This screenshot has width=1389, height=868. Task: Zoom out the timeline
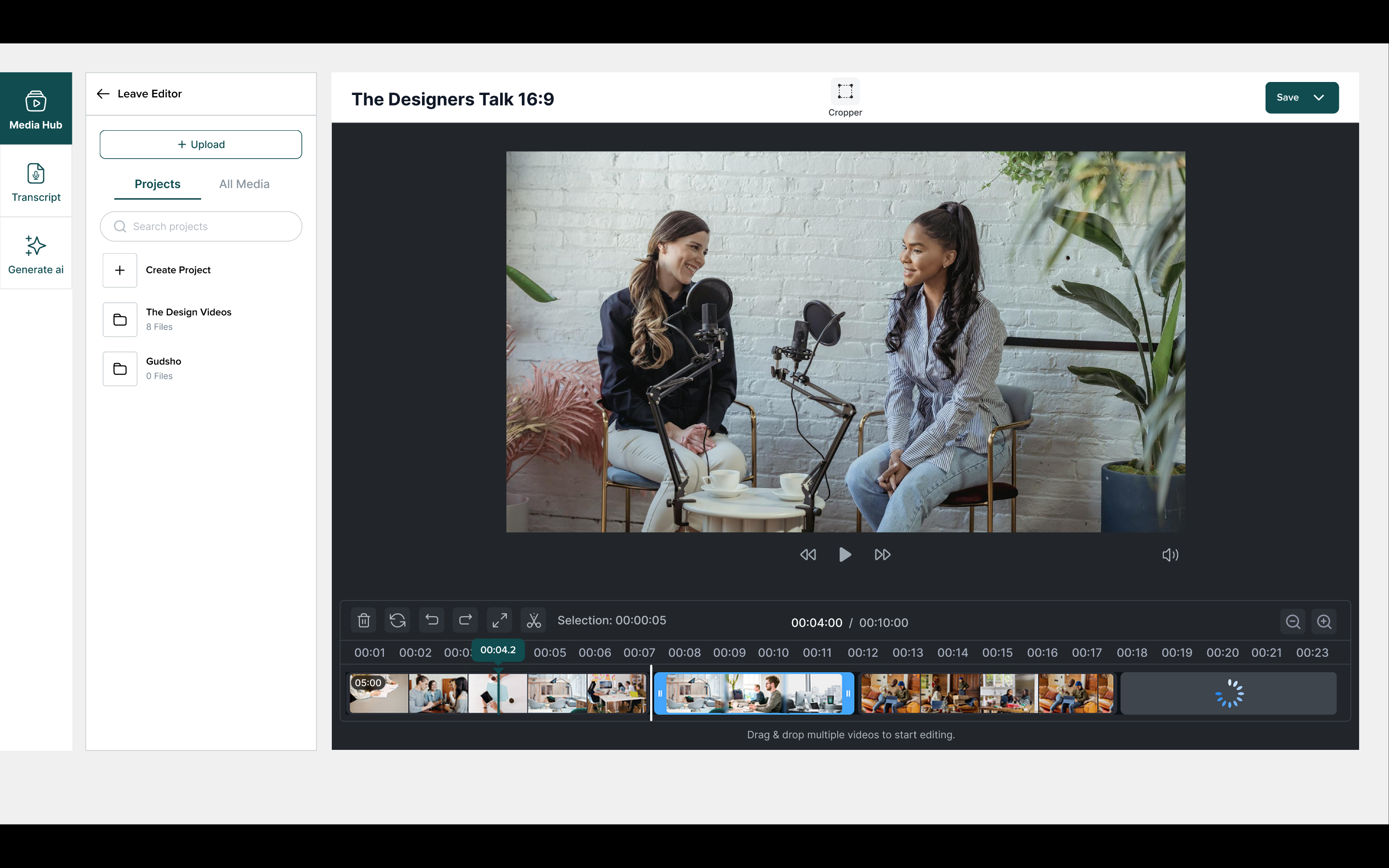tap(1293, 622)
